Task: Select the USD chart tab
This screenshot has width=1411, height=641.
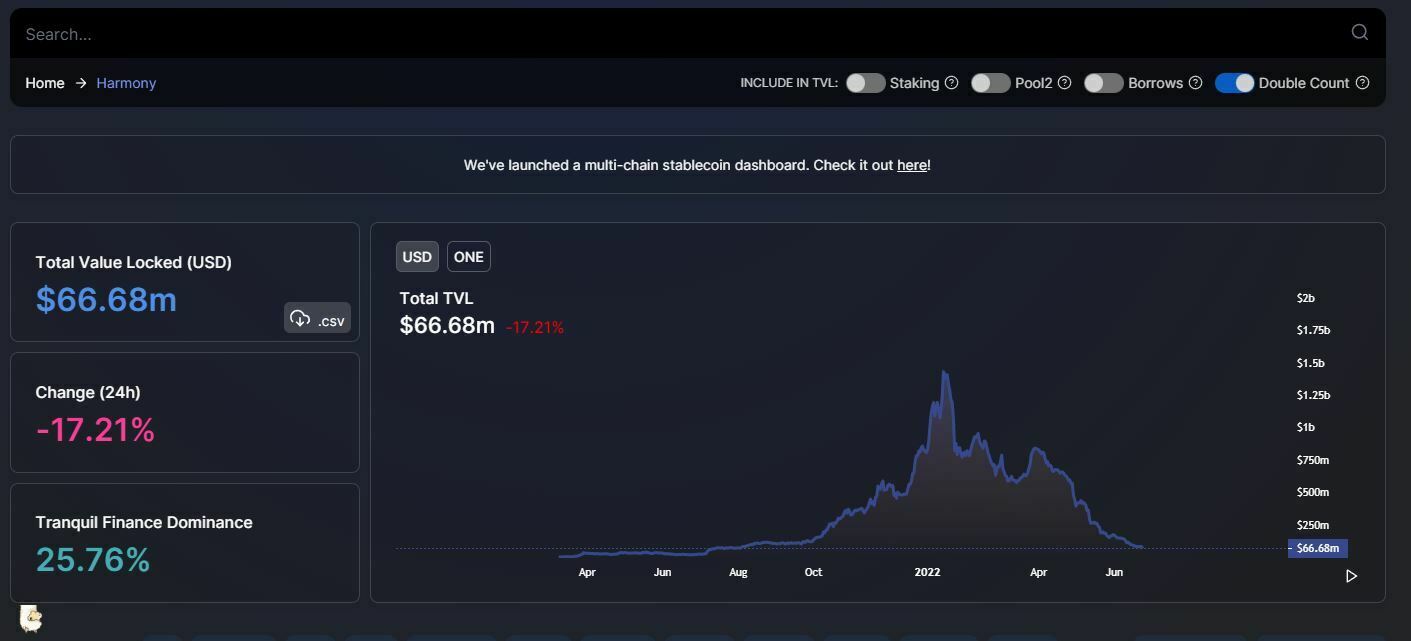Action: [x=417, y=257]
